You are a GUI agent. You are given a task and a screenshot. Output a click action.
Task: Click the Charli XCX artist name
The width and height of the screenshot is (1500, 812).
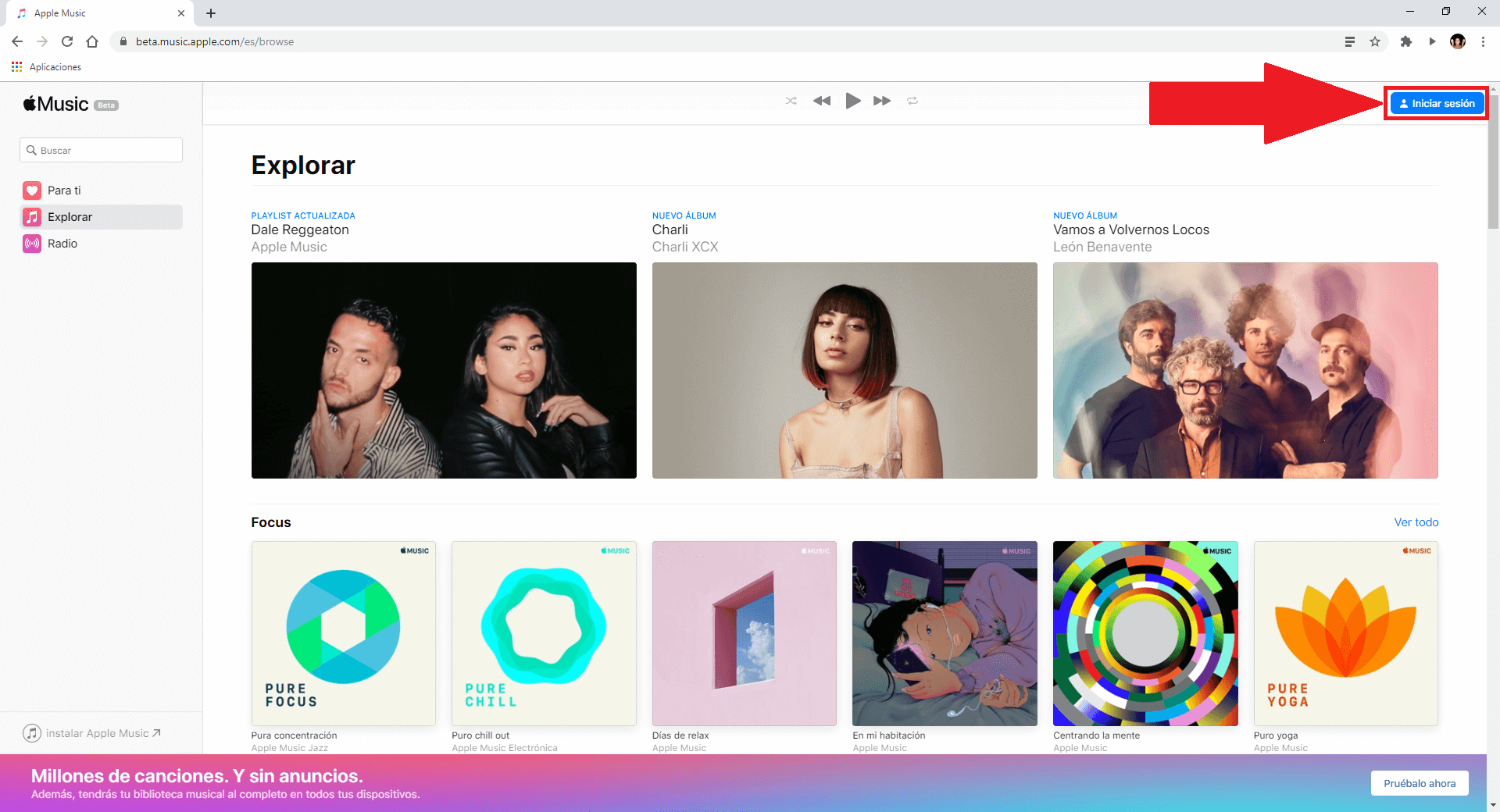coord(685,247)
